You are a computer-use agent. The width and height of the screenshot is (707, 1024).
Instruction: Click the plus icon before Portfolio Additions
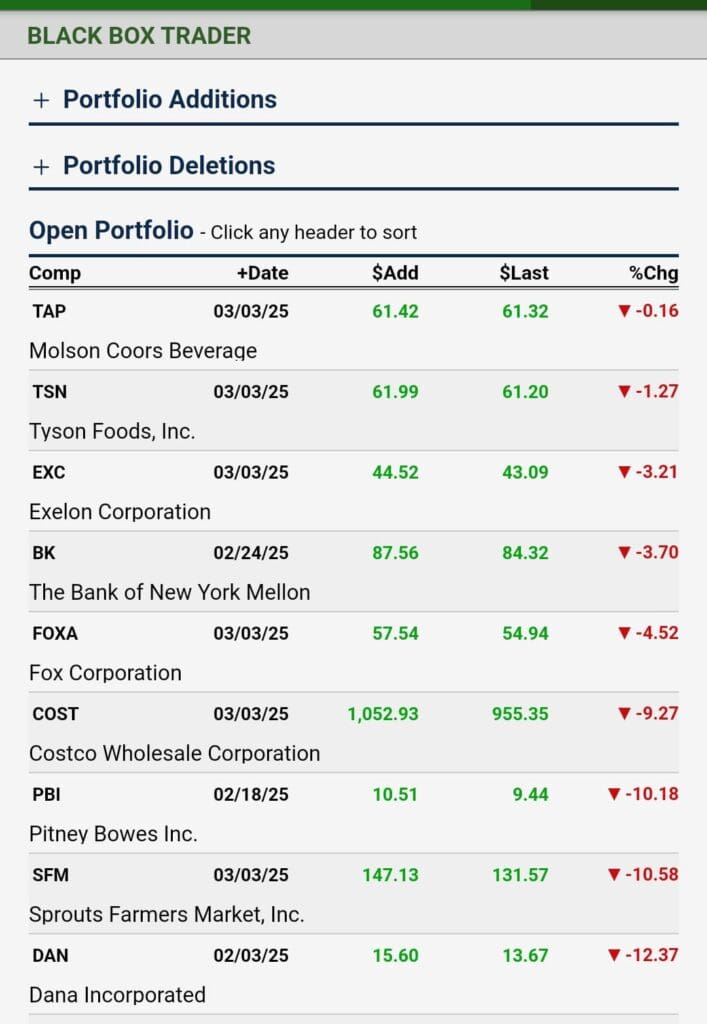pyautogui.click(x=40, y=99)
